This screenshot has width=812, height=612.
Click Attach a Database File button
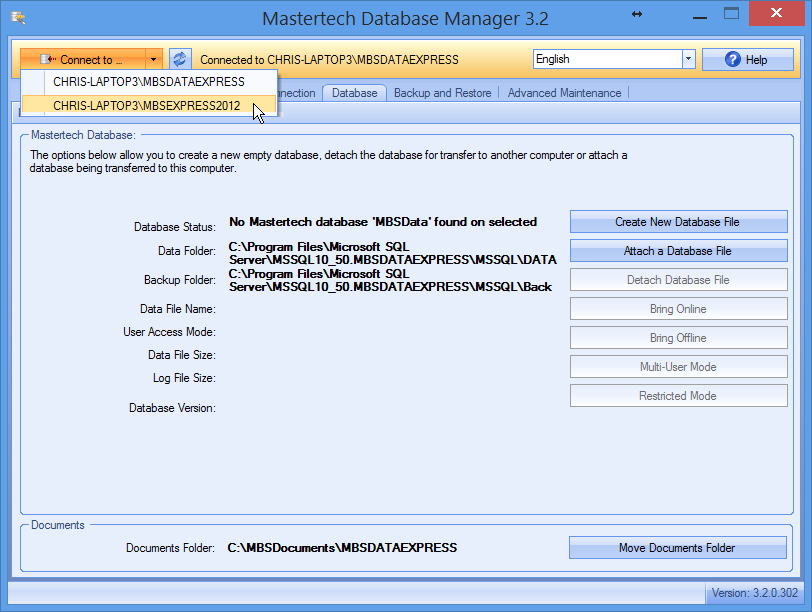[678, 251]
